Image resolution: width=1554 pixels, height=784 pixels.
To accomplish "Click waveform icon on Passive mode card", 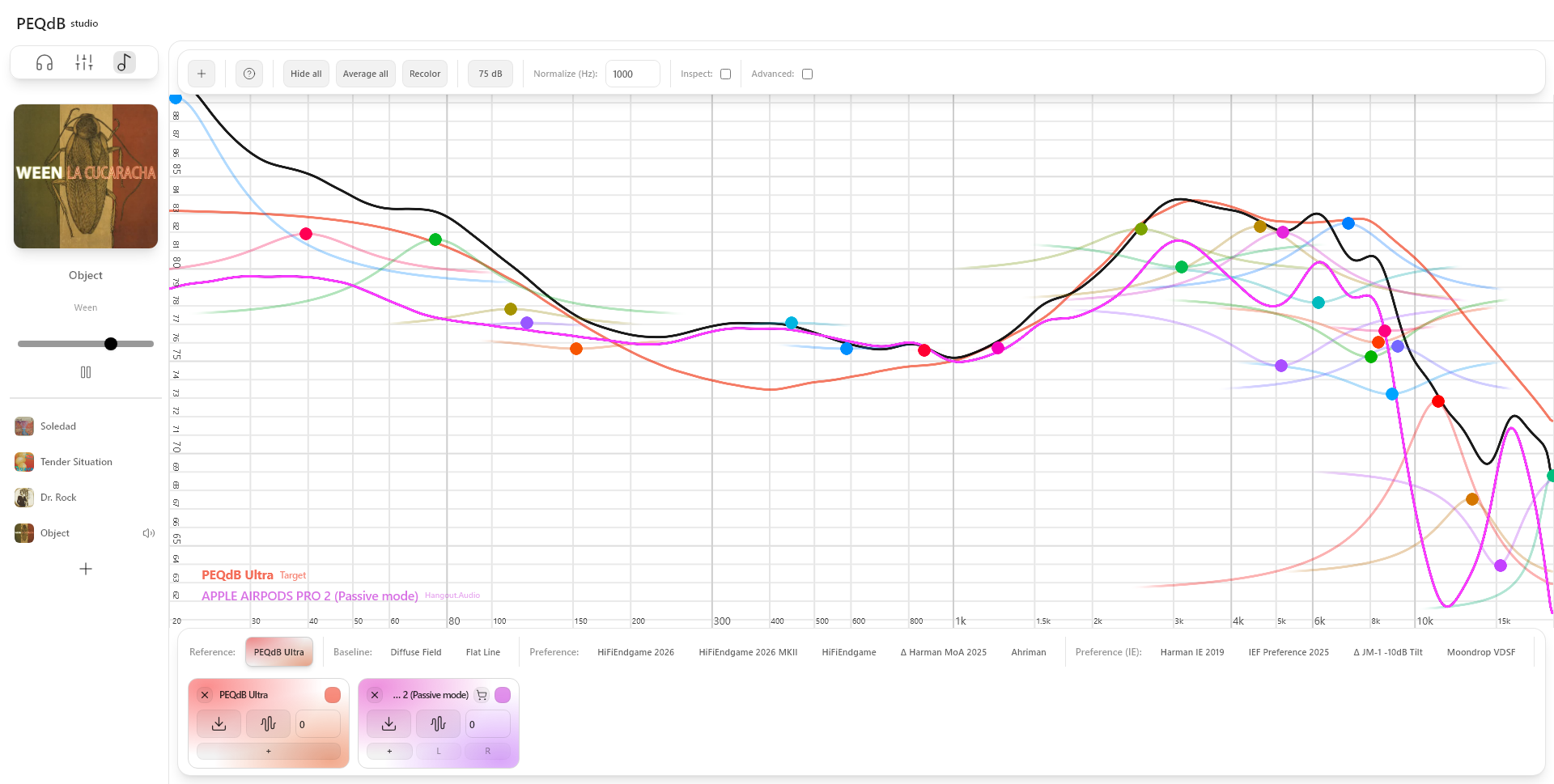I will (438, 724).
